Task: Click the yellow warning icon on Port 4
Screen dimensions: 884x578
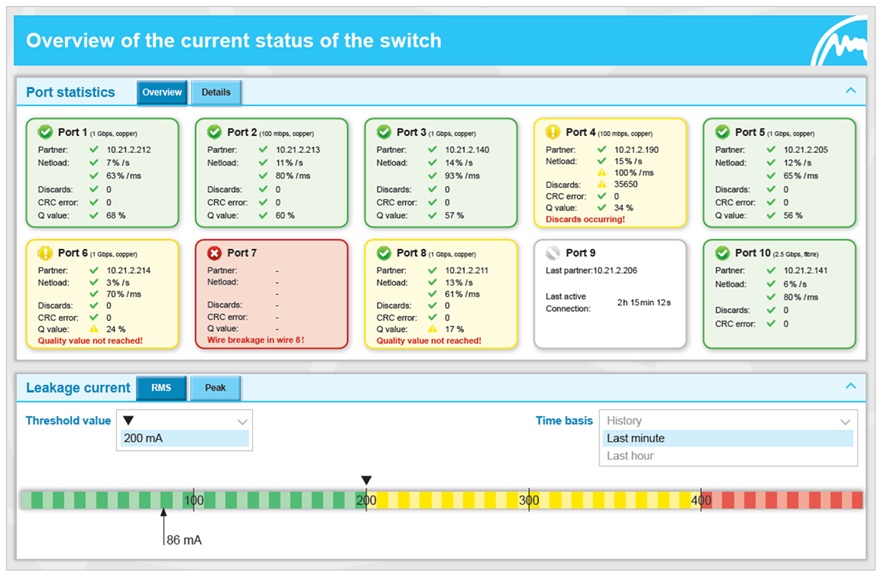Action: (553, 132)
